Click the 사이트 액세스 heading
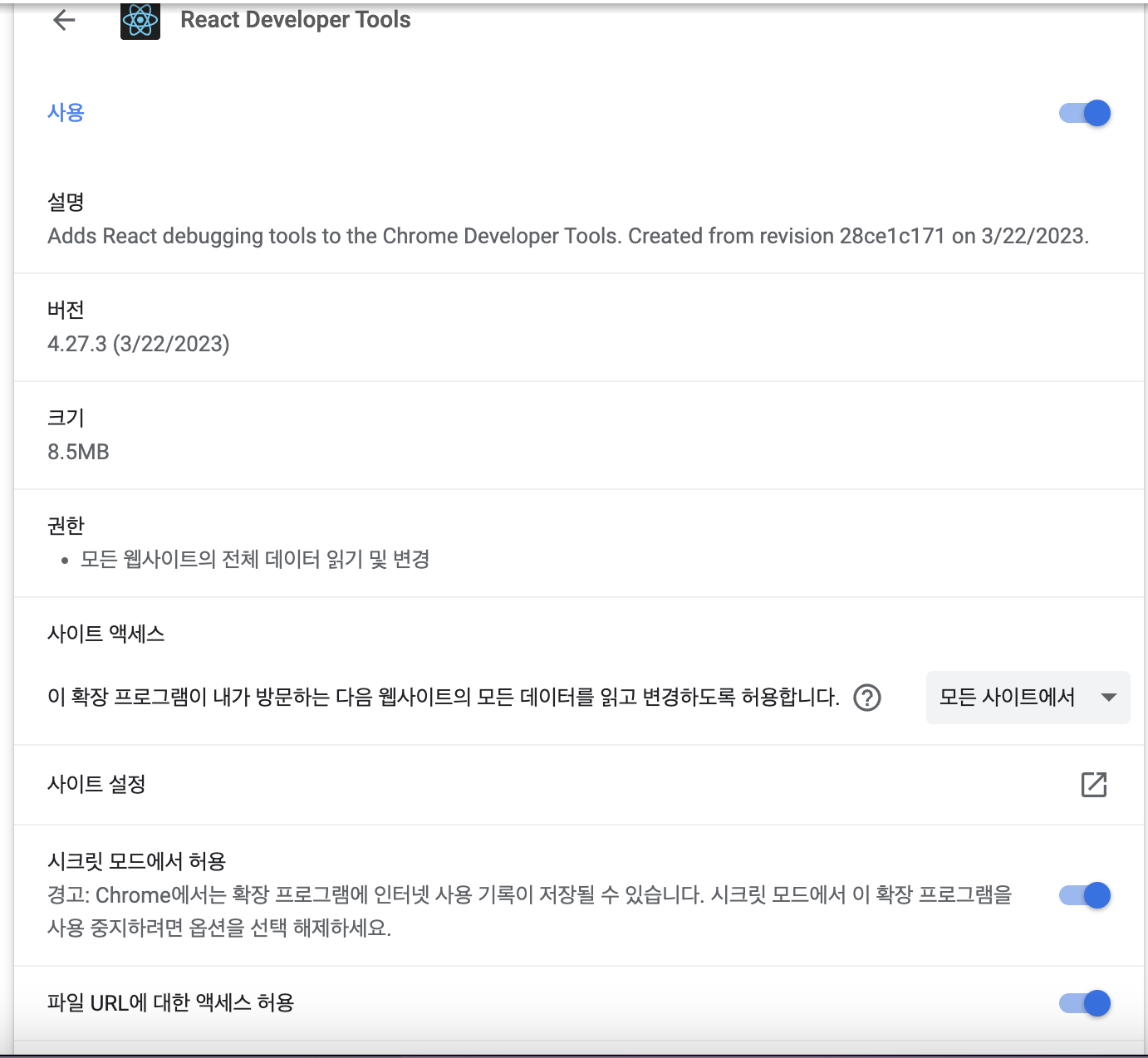The width and height of the screenshot is (1148, 1058). [105, 634]
